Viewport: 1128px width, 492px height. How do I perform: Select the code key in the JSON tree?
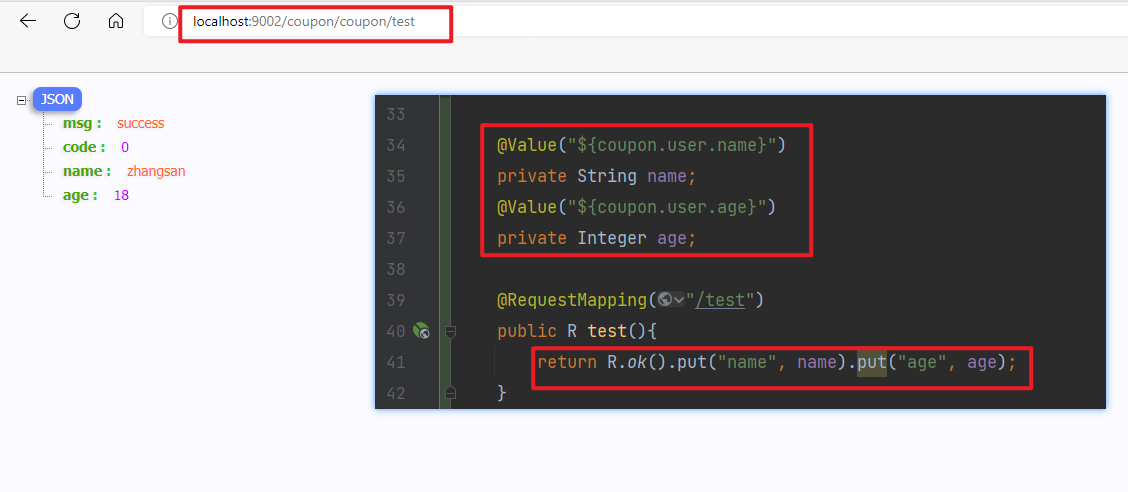coord(84,147)
